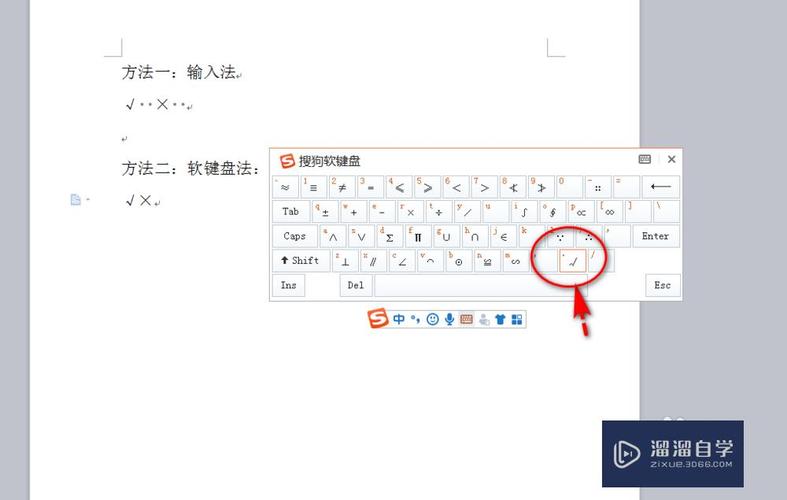Toggle punctuation mode on Sogou toolbar
The width and height of the screenshot is (787, 500).
(x=416, y=319)
